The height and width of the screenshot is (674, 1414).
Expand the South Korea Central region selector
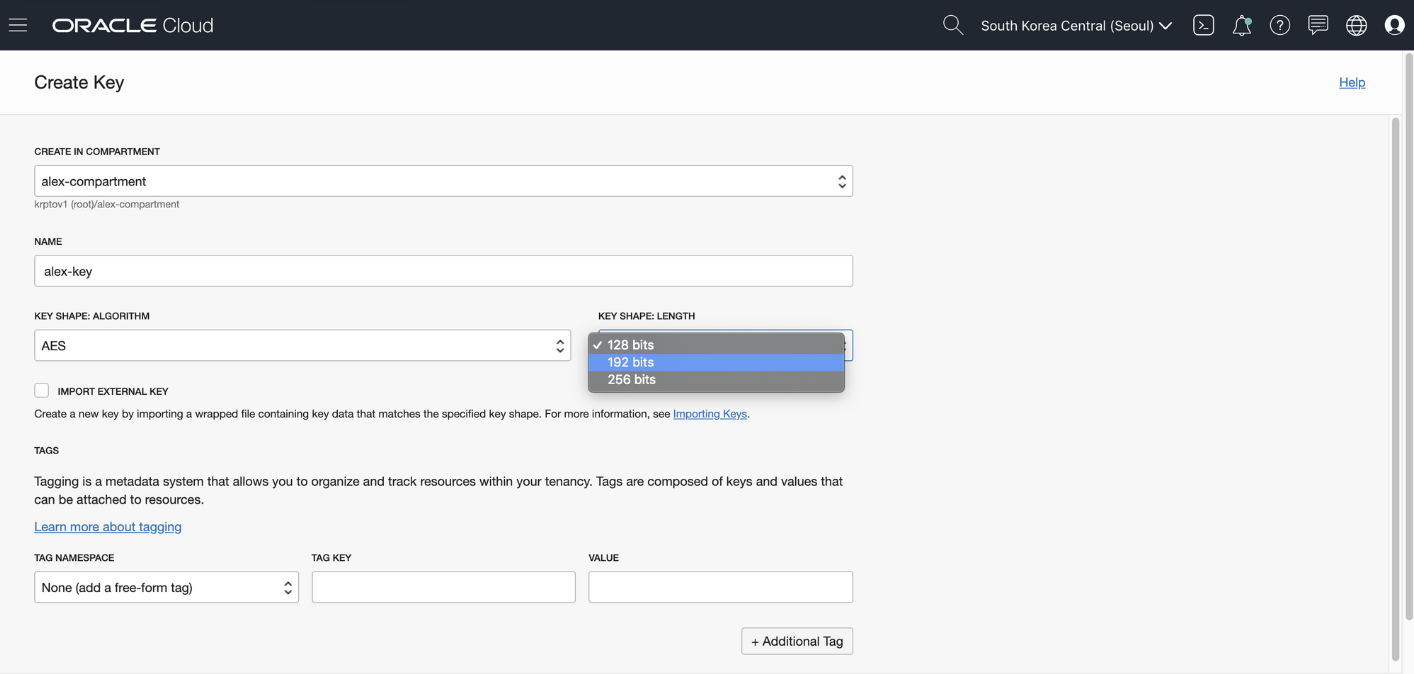pyautogui.click(x=1076, y=26)
